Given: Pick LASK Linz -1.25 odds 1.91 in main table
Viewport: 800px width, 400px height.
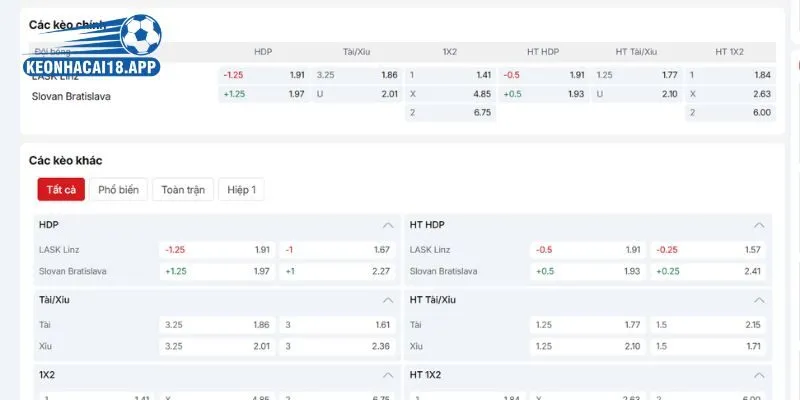Looking at the screenshot, I should [x=264, y=75].
